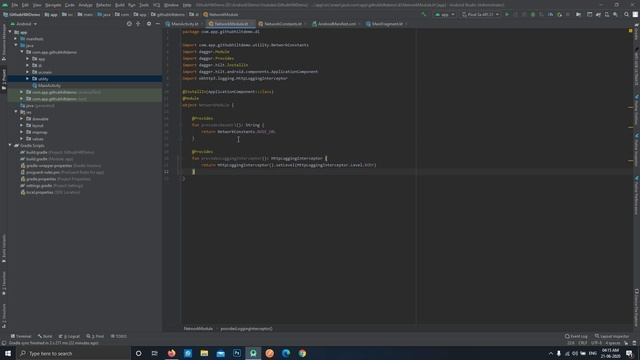Open the Windows notification center
Viewport: 640px width, 360px height.
tap(629, 353)
